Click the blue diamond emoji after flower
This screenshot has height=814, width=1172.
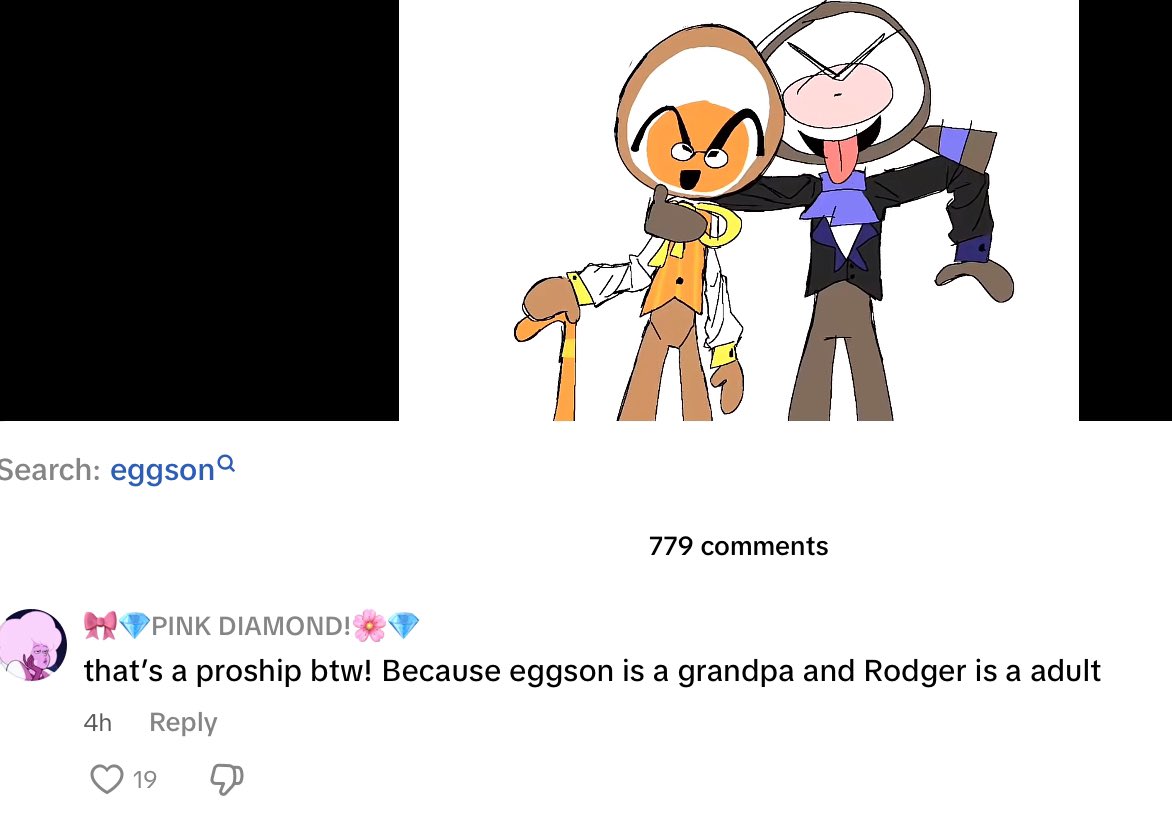(404, 626)
